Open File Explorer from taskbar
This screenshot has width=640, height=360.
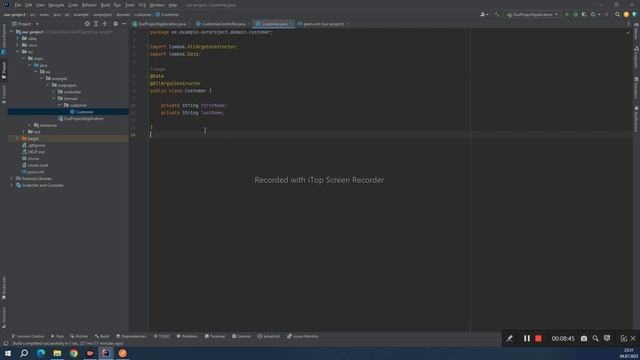(x=57, y=353)
